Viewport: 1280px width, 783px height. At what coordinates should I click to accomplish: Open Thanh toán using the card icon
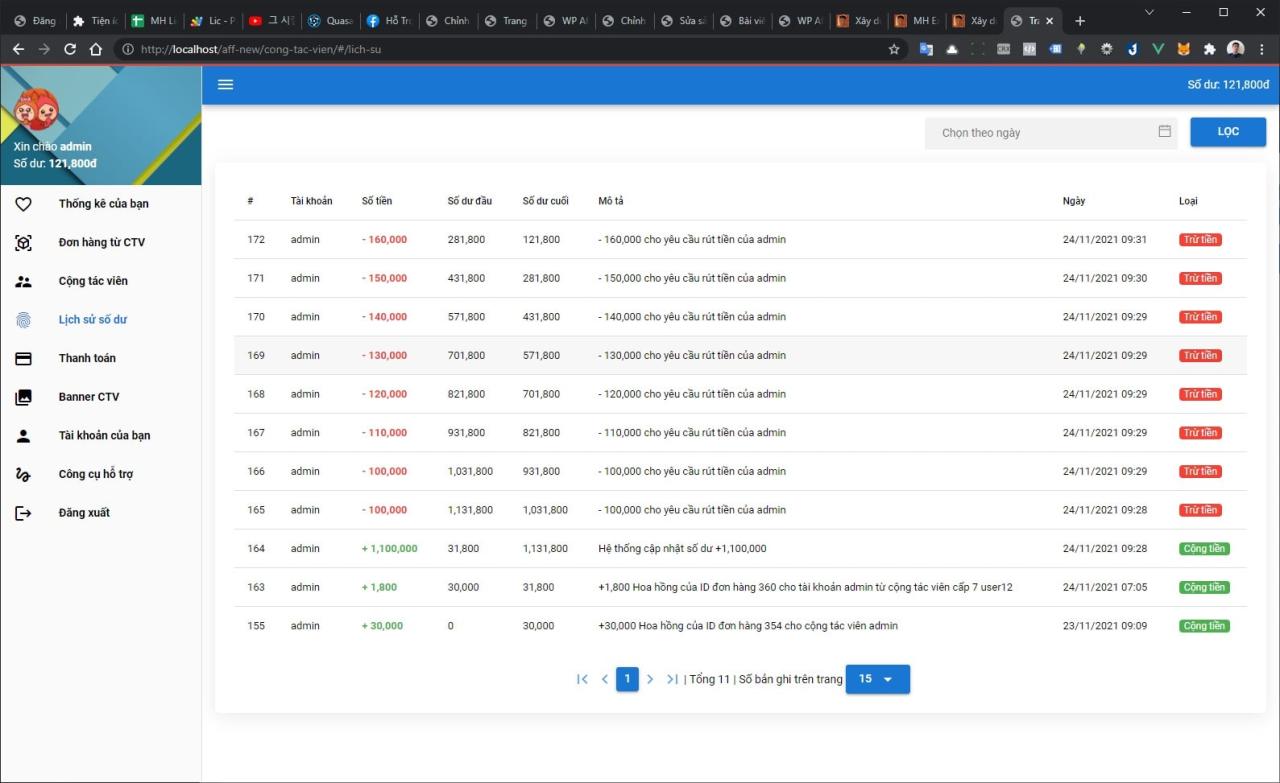[23, 358]
